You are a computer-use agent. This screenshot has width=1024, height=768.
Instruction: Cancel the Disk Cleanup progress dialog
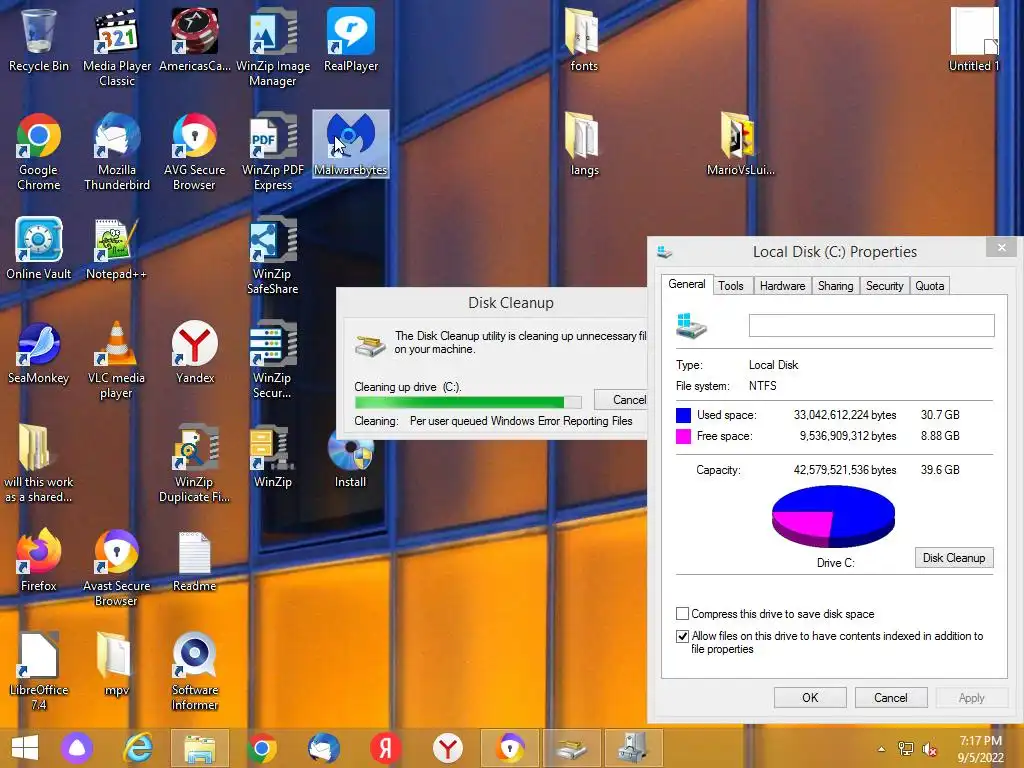[x=621, y=400]
